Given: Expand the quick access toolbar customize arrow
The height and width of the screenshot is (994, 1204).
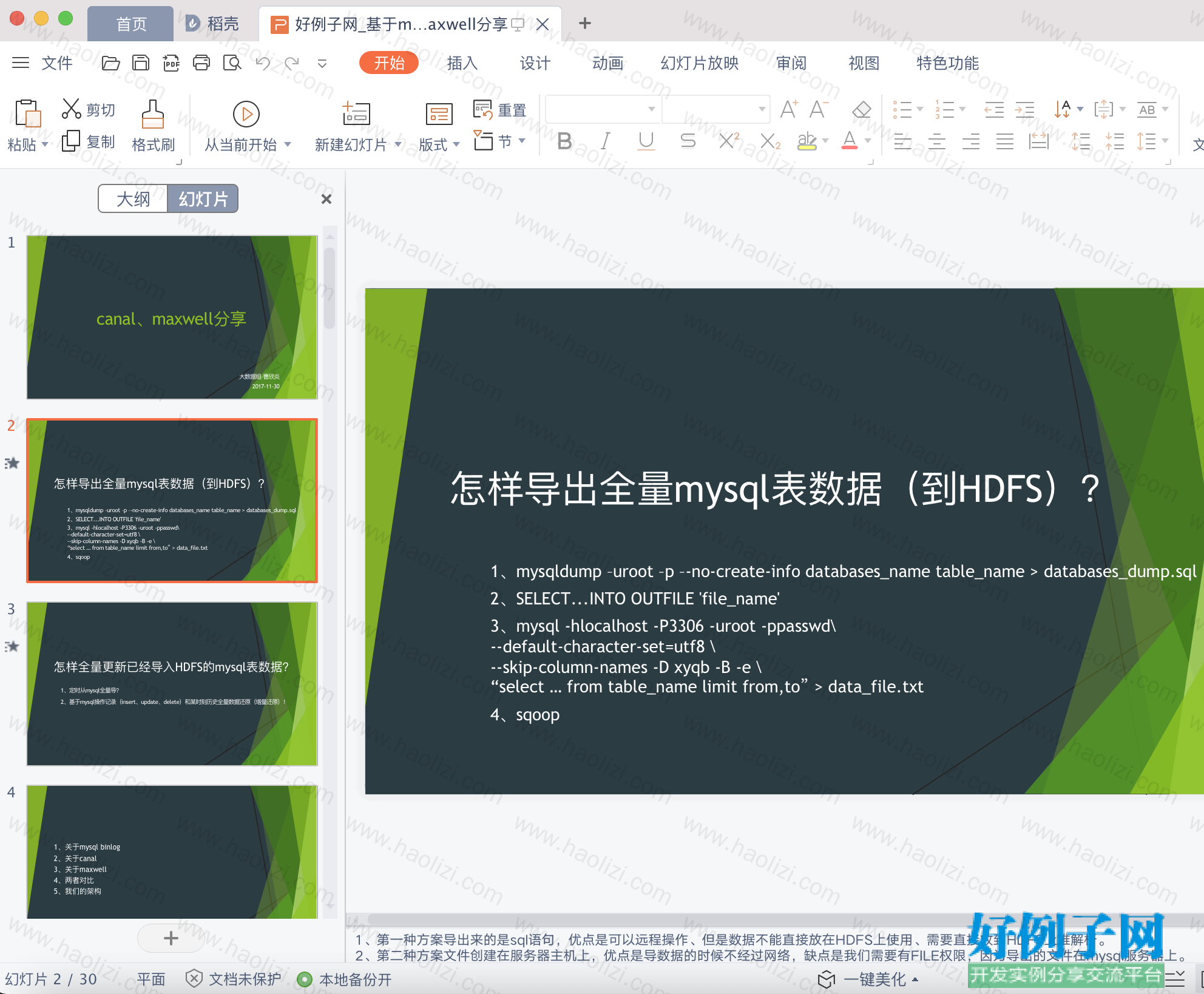Looking at the screenshot, I should pos(322,63).
